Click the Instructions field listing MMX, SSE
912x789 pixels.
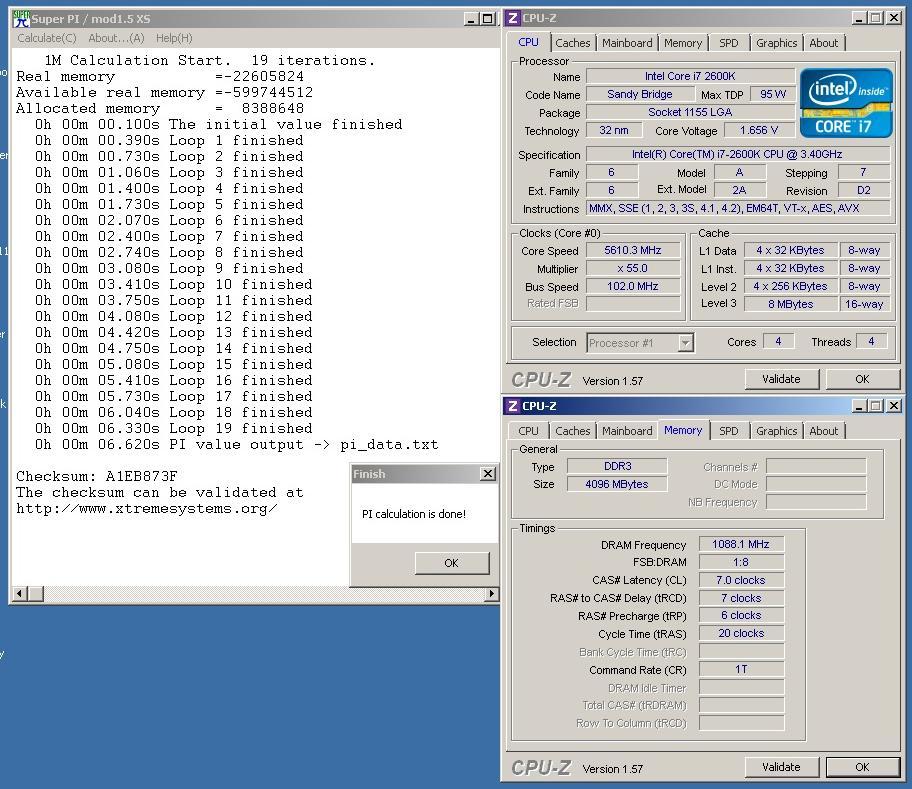click(738, 208)
